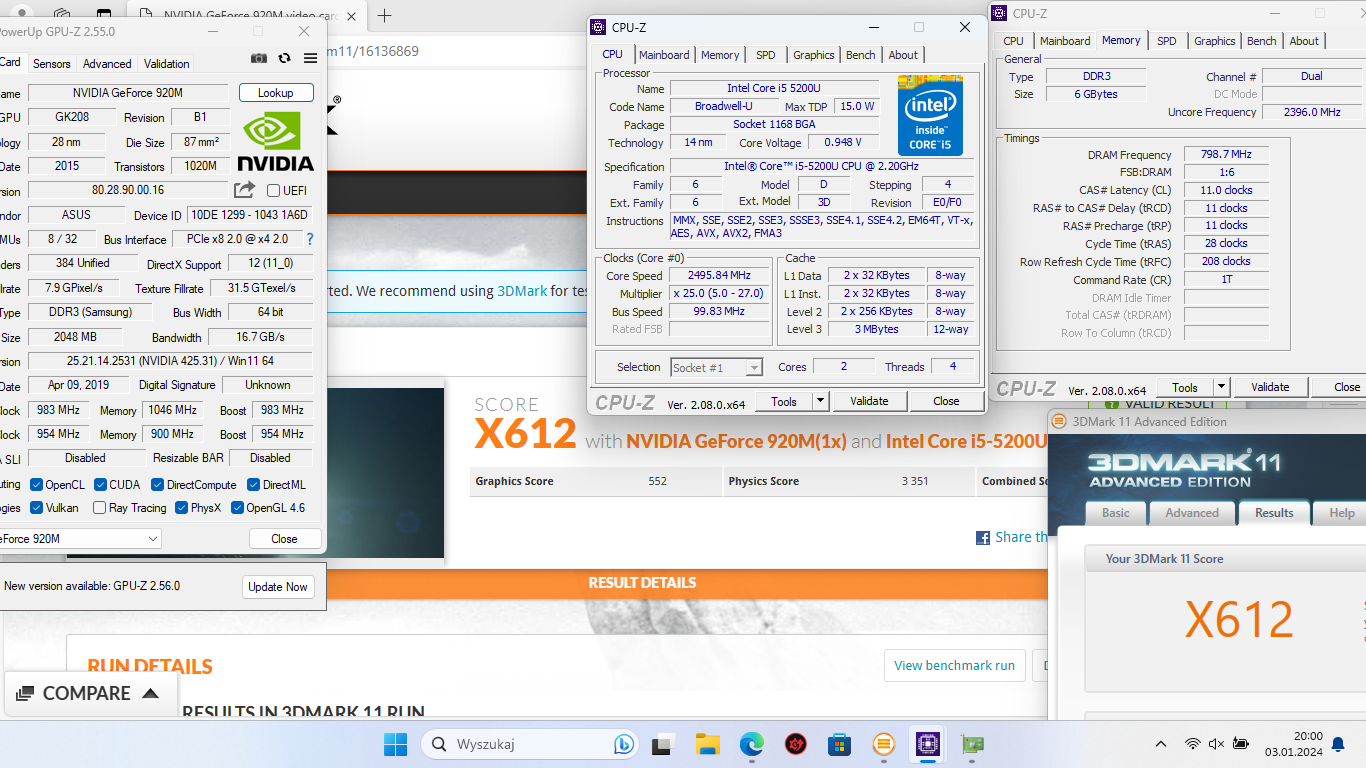This screenshot has width=1366, height=768.
Task: Toggle the Ray Tracing checkbox
Action: [x=99, y=508]
